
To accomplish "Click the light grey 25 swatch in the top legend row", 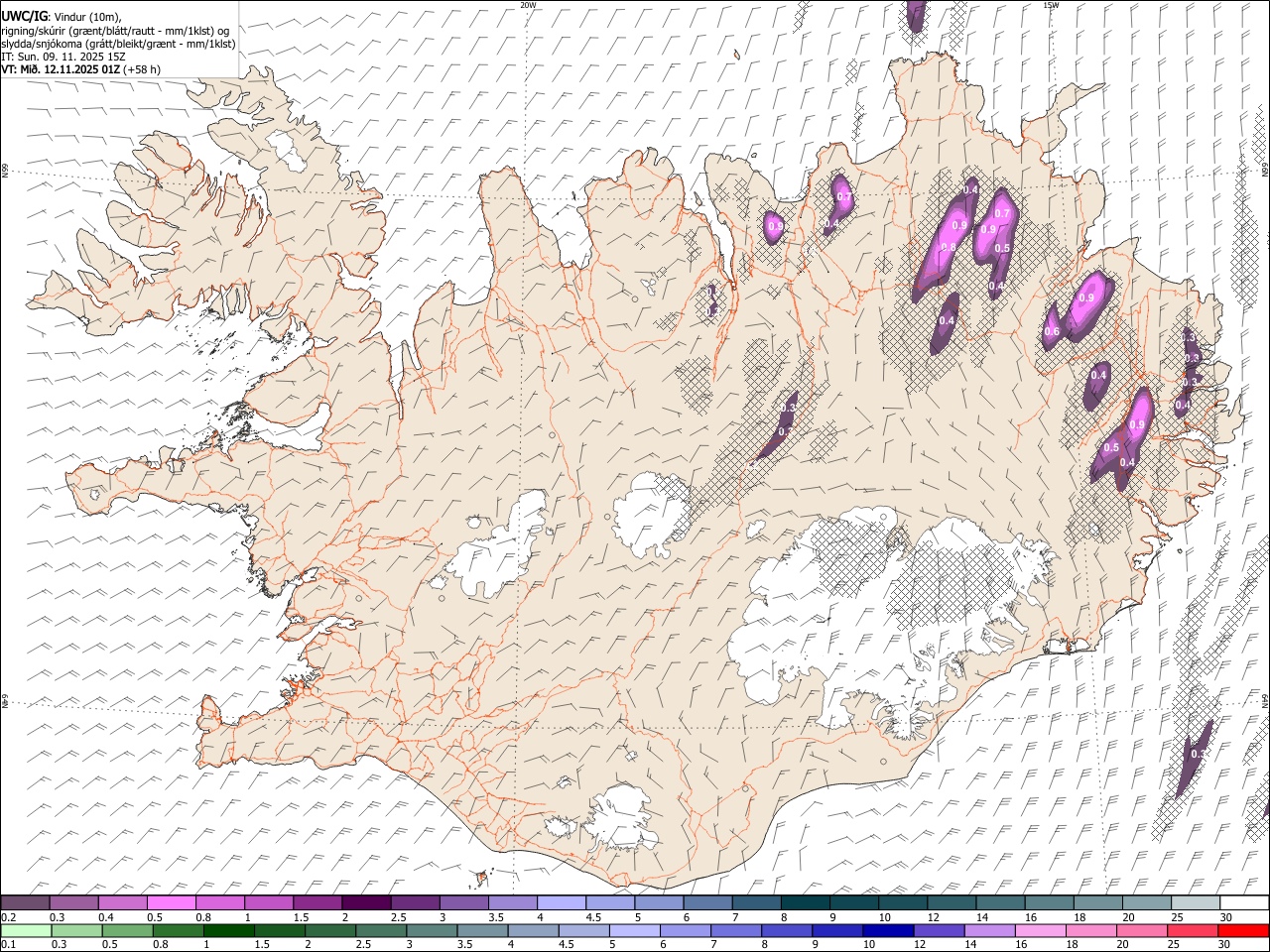I will point(1195,903).
